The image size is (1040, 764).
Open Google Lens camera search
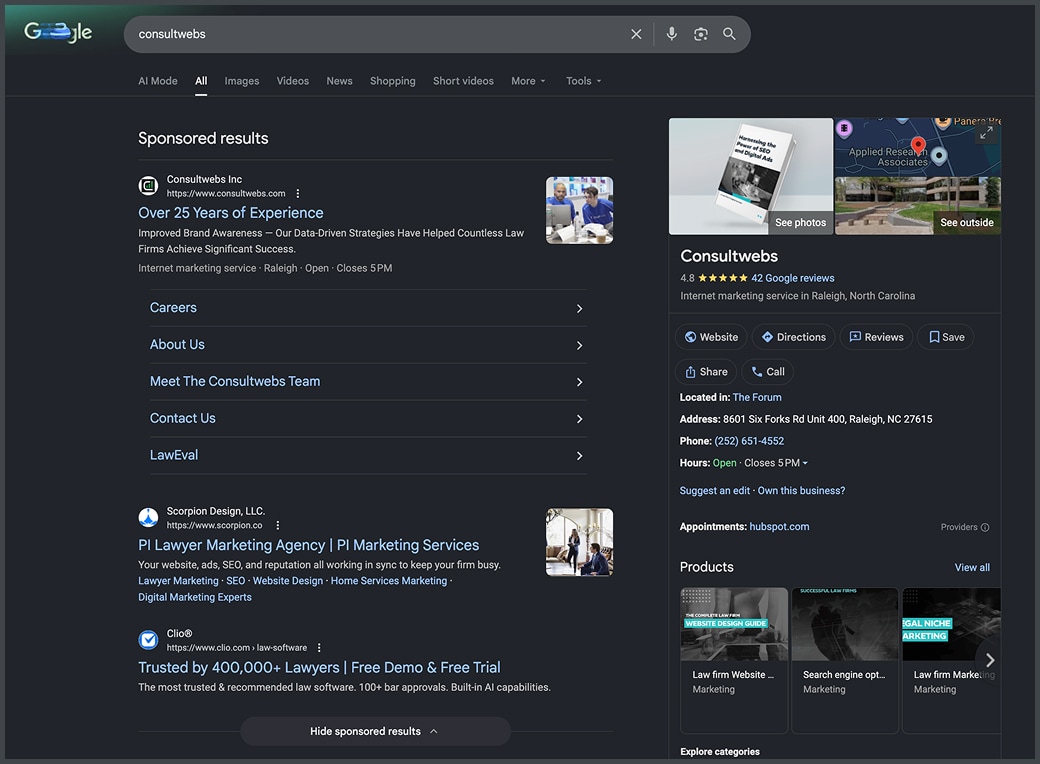point(701,33)
